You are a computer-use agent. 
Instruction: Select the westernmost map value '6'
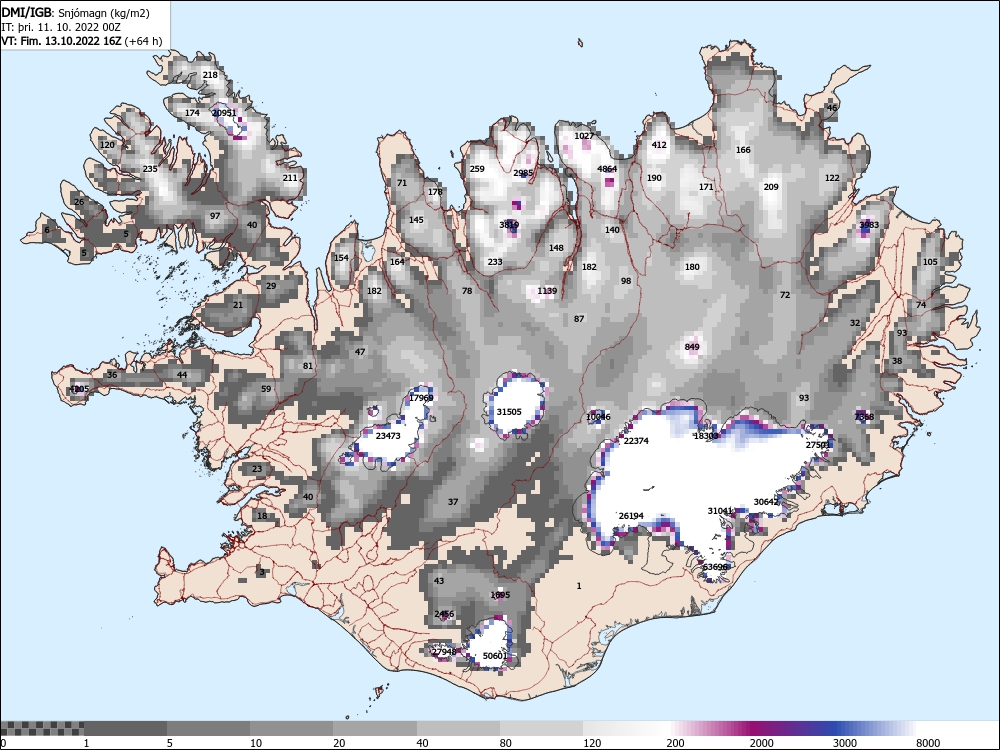tap(47, 230)
